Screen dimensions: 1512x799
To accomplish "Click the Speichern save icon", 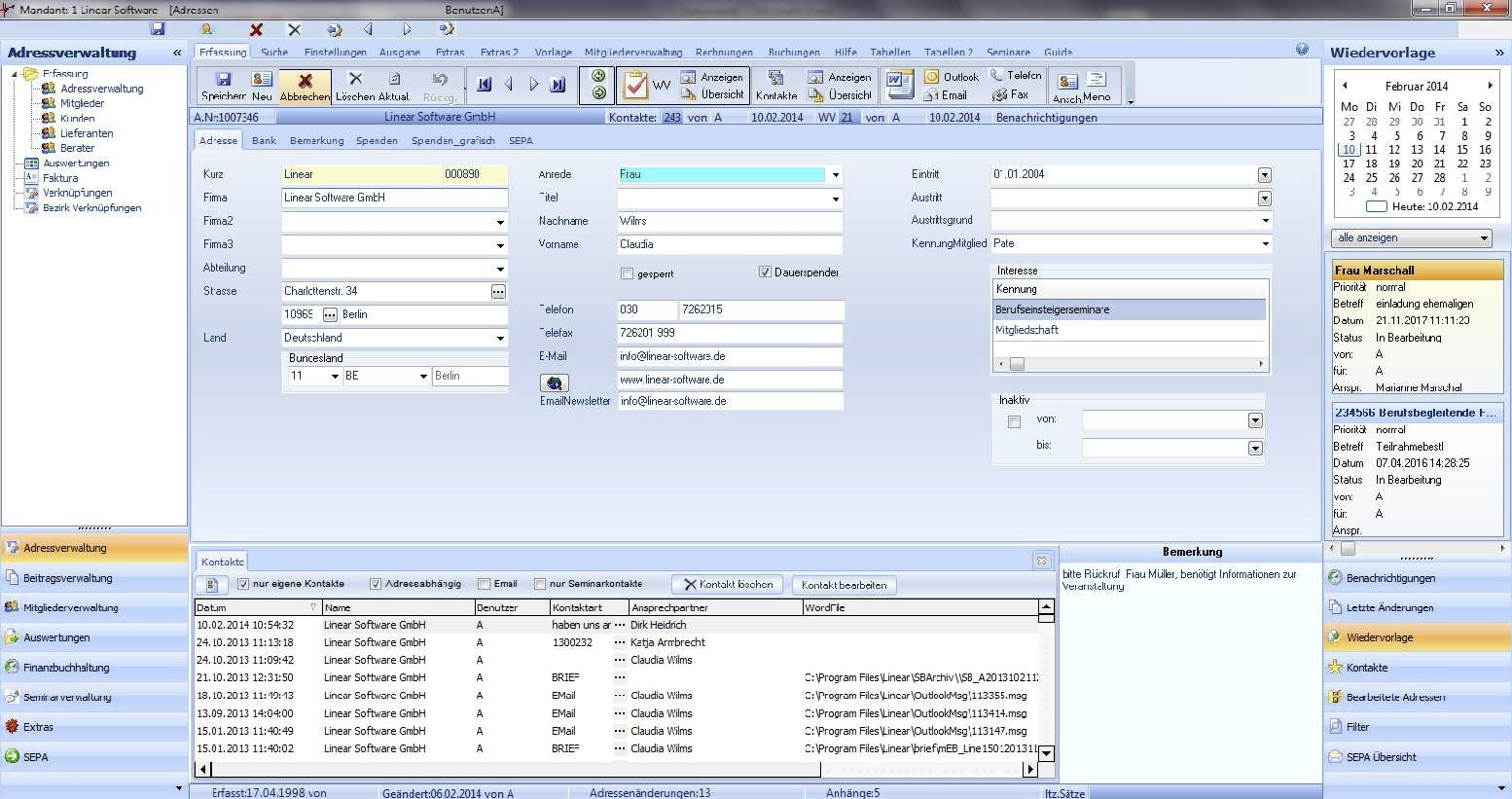I will (x=223, y=80).
